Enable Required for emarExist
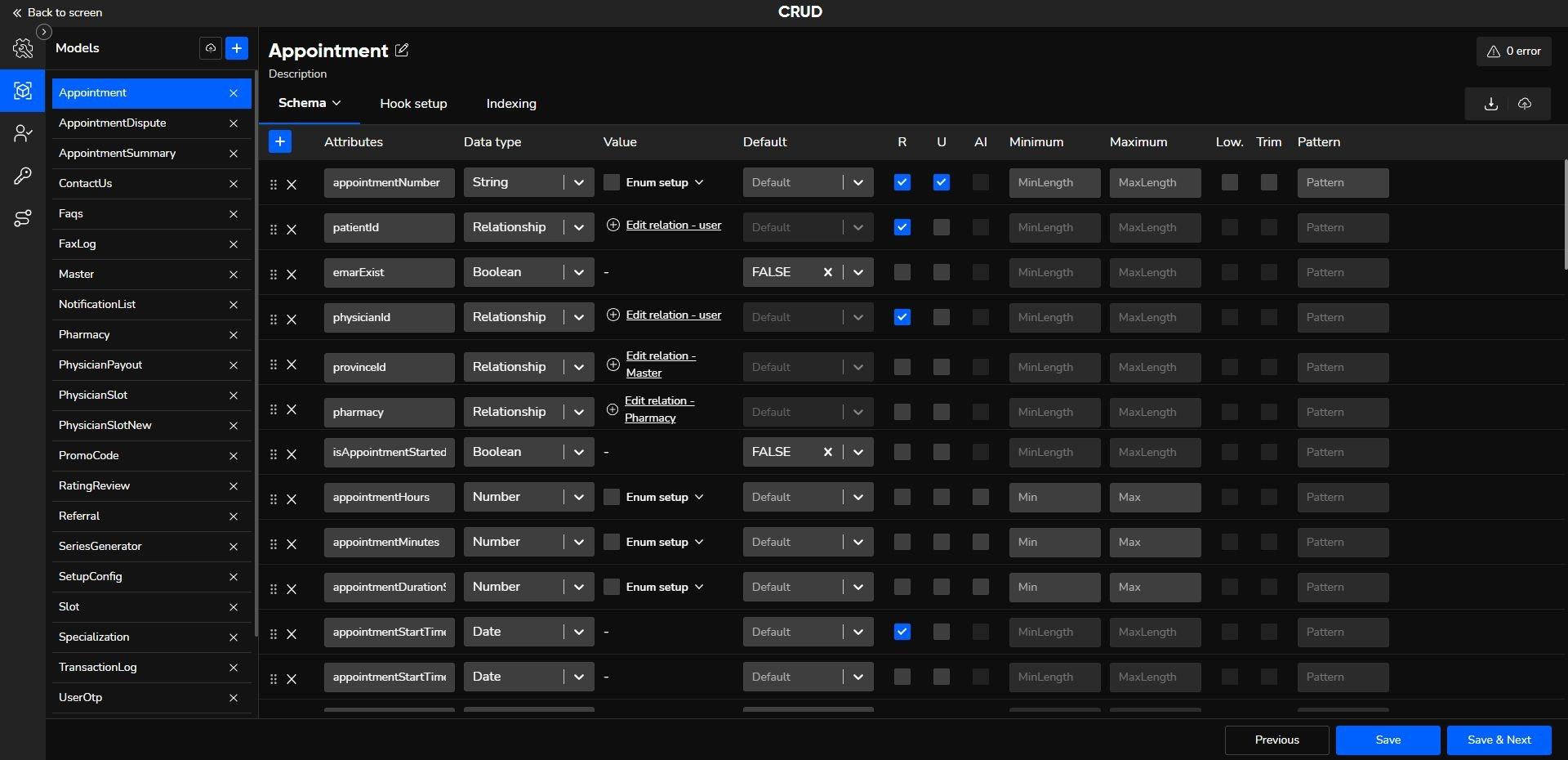 pos(902,272)
